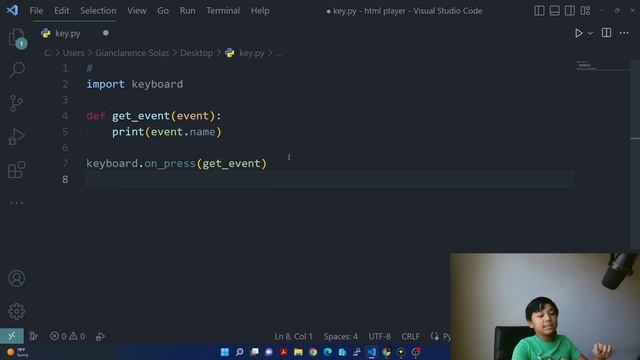Image resolution: width=640 pixels, height=360 pixels.
Task: Open Microsoft Edge from taskbar
Action: (328, 352)
